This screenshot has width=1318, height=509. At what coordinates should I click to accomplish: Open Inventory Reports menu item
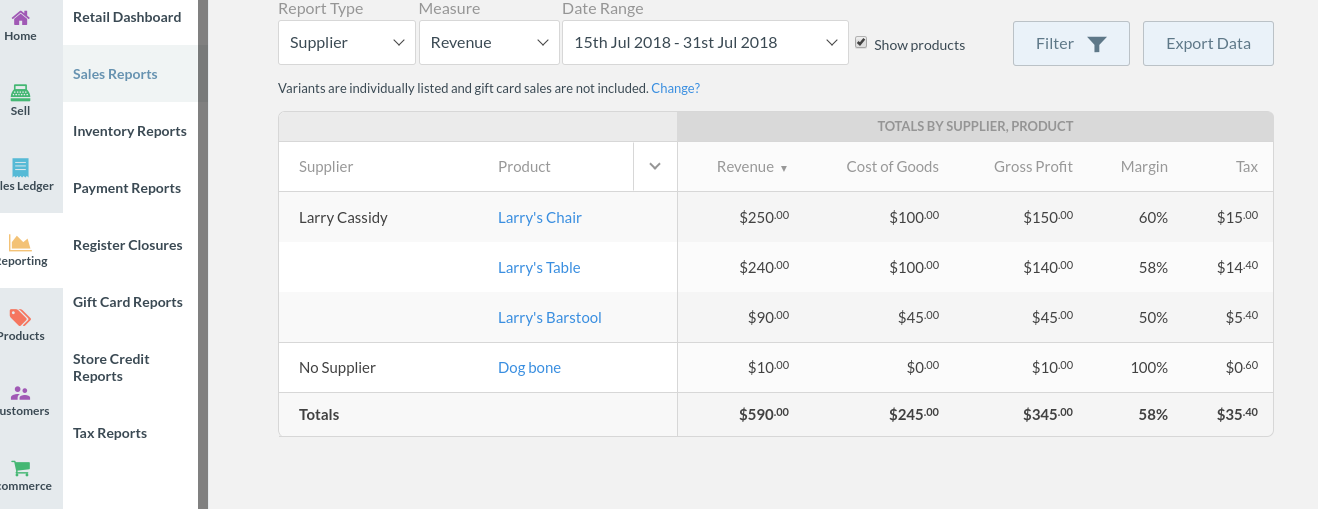point(130,131)
